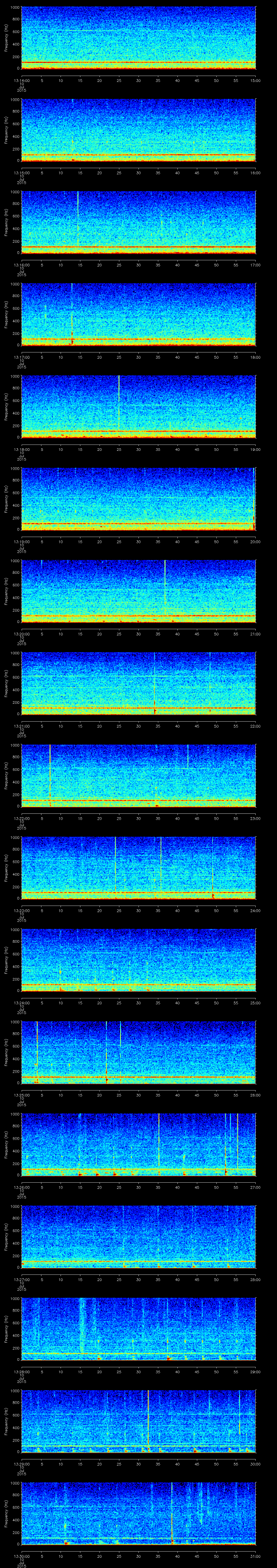
Task: Click the spectrogram panel starting at 13:24:00
Action: pyautogui.click(x=138, y=960)
